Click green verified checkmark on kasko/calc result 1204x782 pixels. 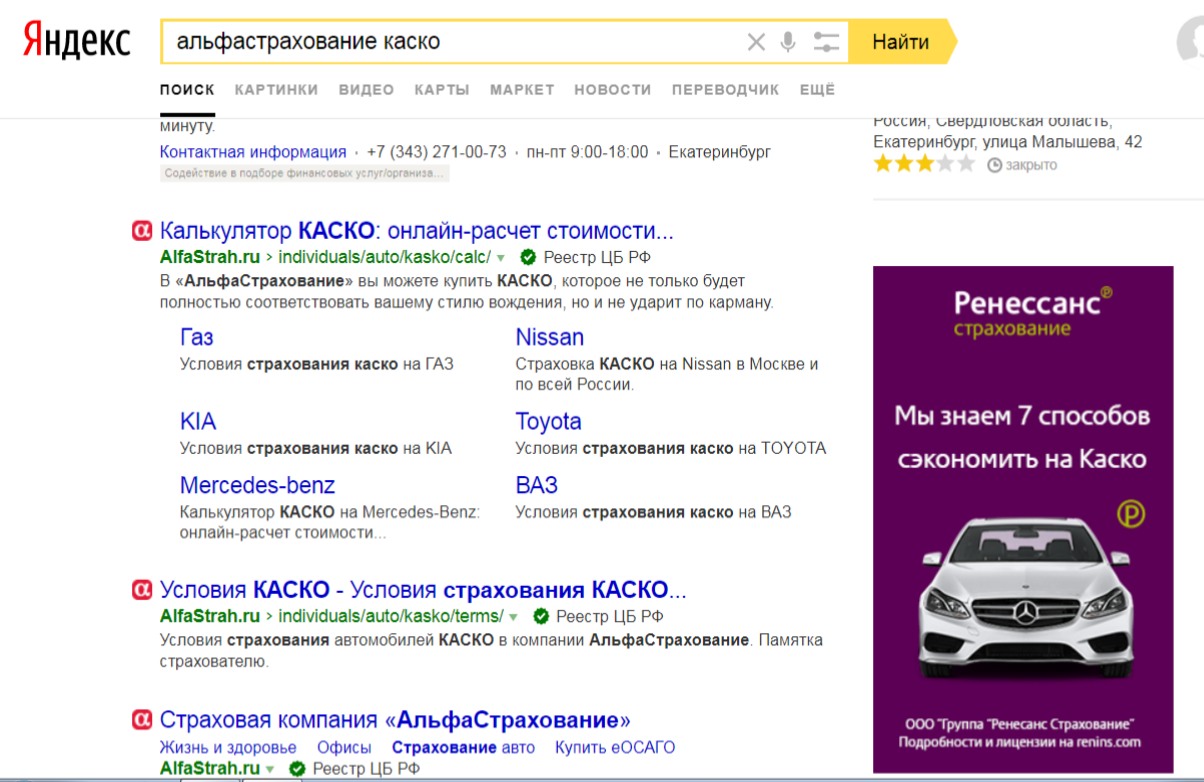pos(528,257)
